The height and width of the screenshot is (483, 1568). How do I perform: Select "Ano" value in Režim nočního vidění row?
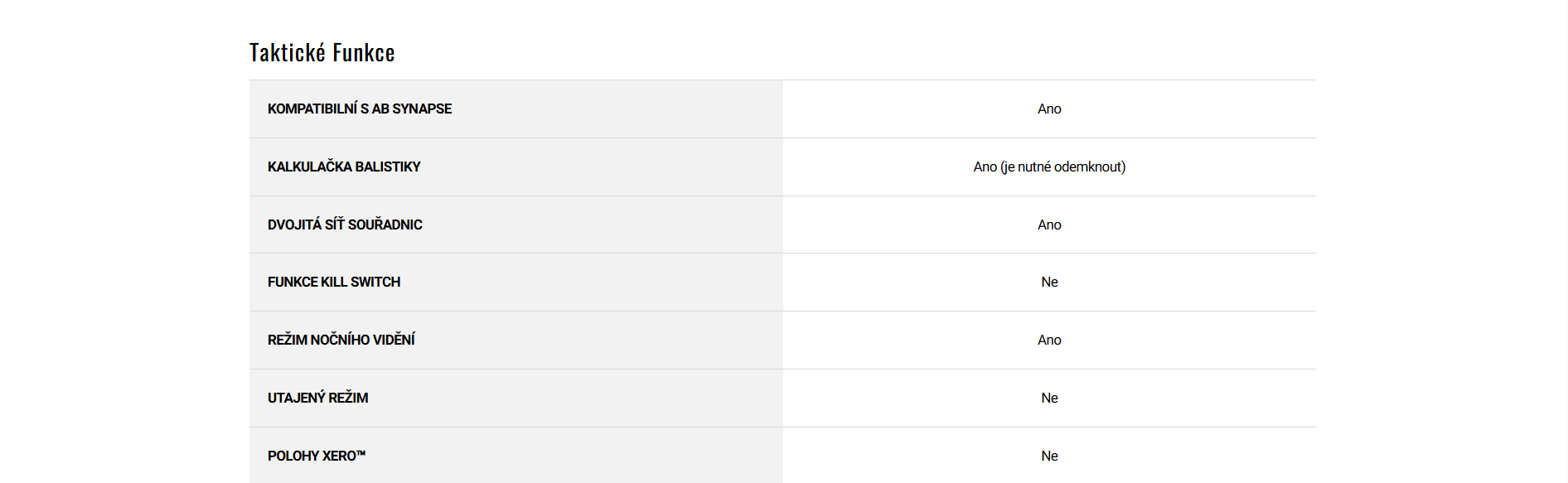coord(1049,340)
